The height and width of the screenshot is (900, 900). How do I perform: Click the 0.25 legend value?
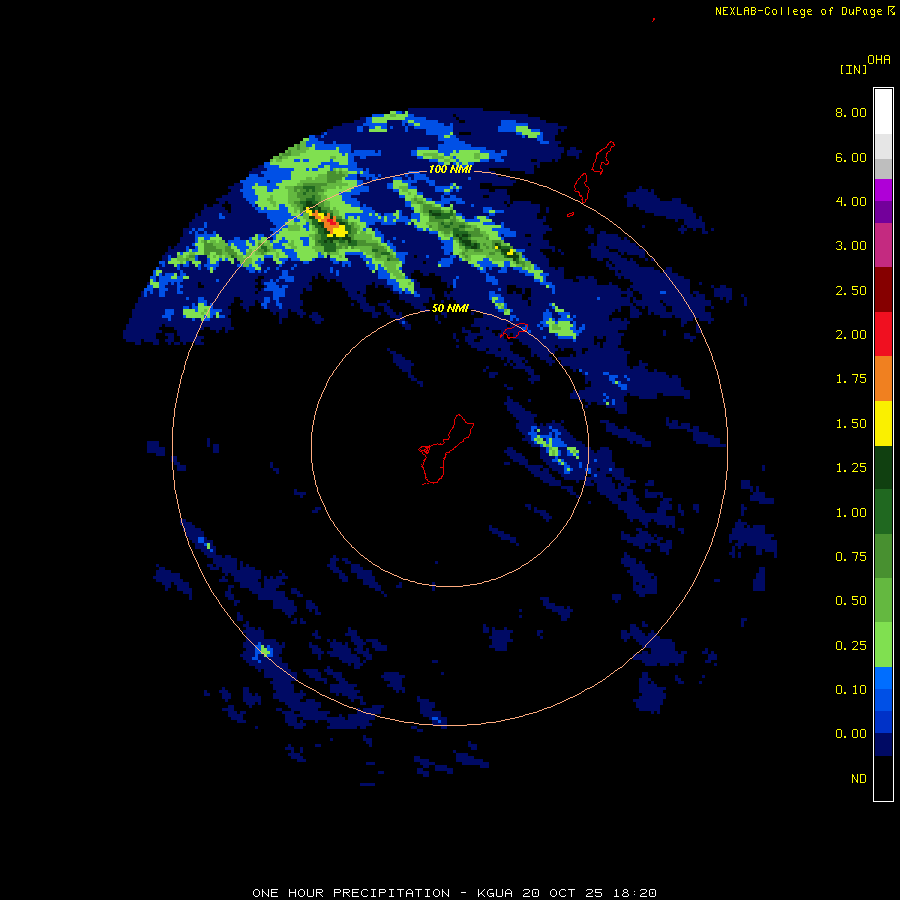(851, 646)
